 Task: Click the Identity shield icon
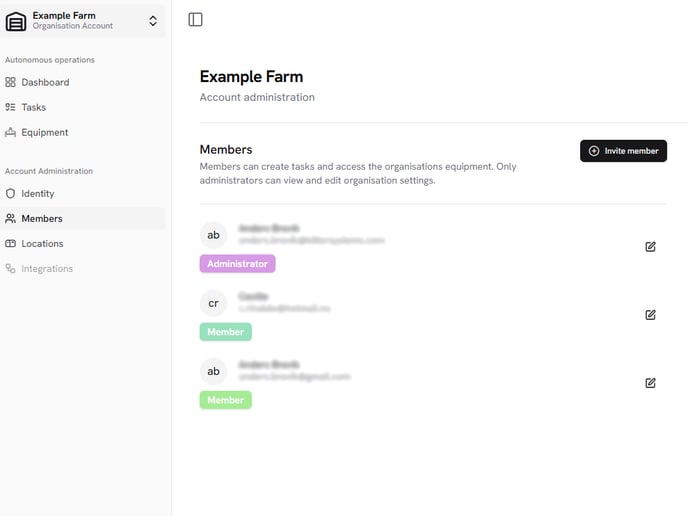pos(11,193)
